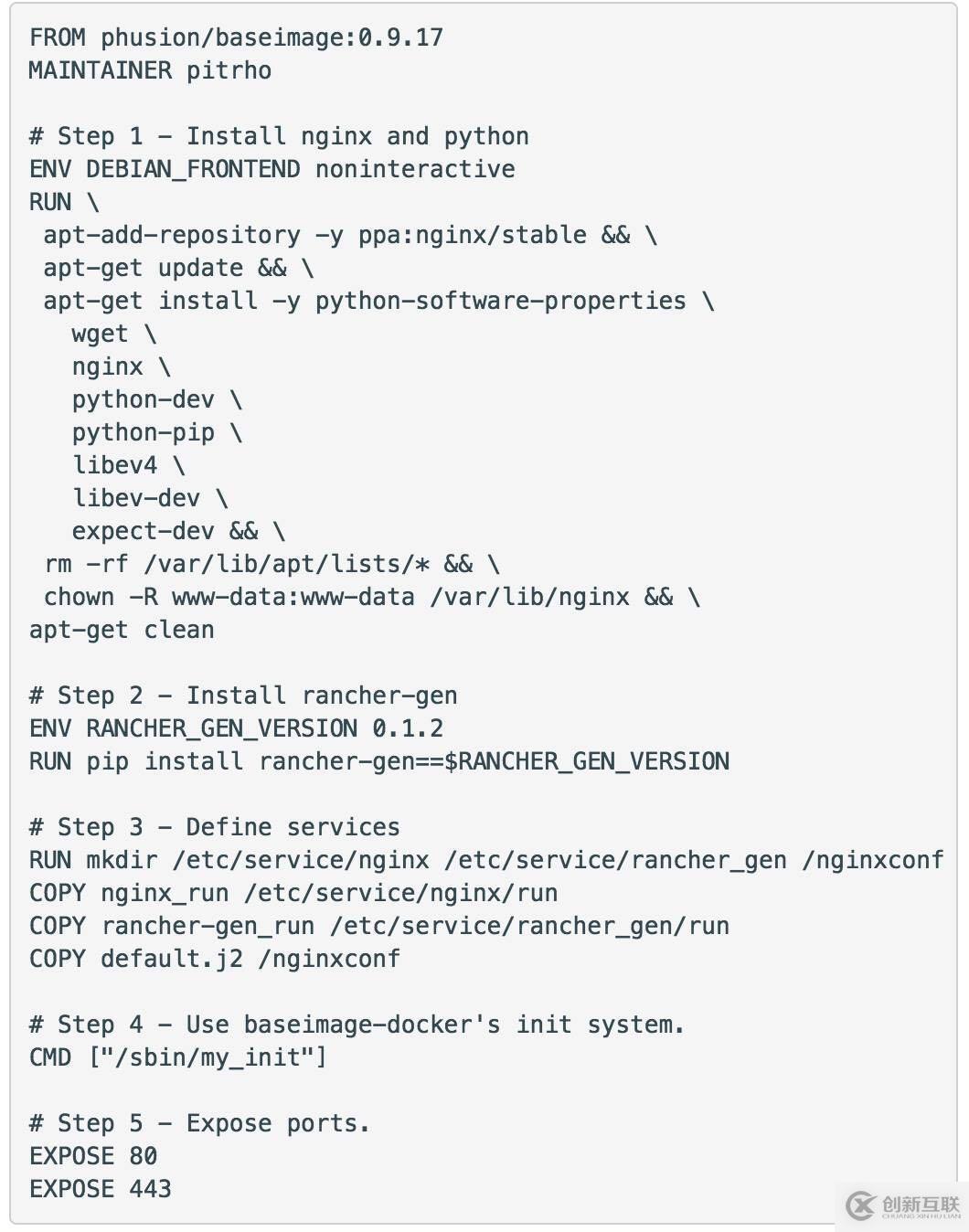
Task: Click the apt-add-repository ppa:nginx/stable line
Action: [349, 235]
